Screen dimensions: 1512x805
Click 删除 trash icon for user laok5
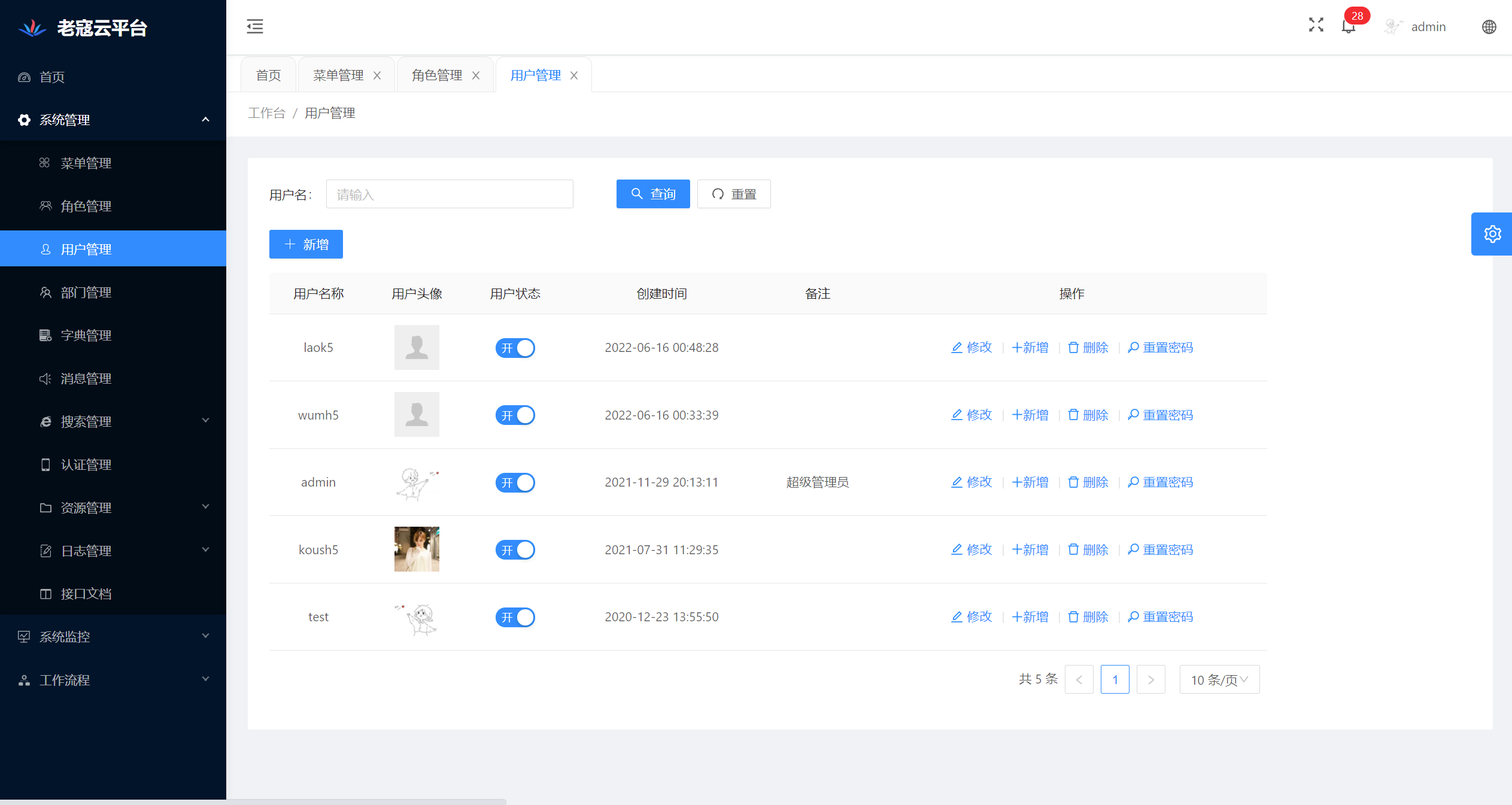click(x=1088, y=348)
